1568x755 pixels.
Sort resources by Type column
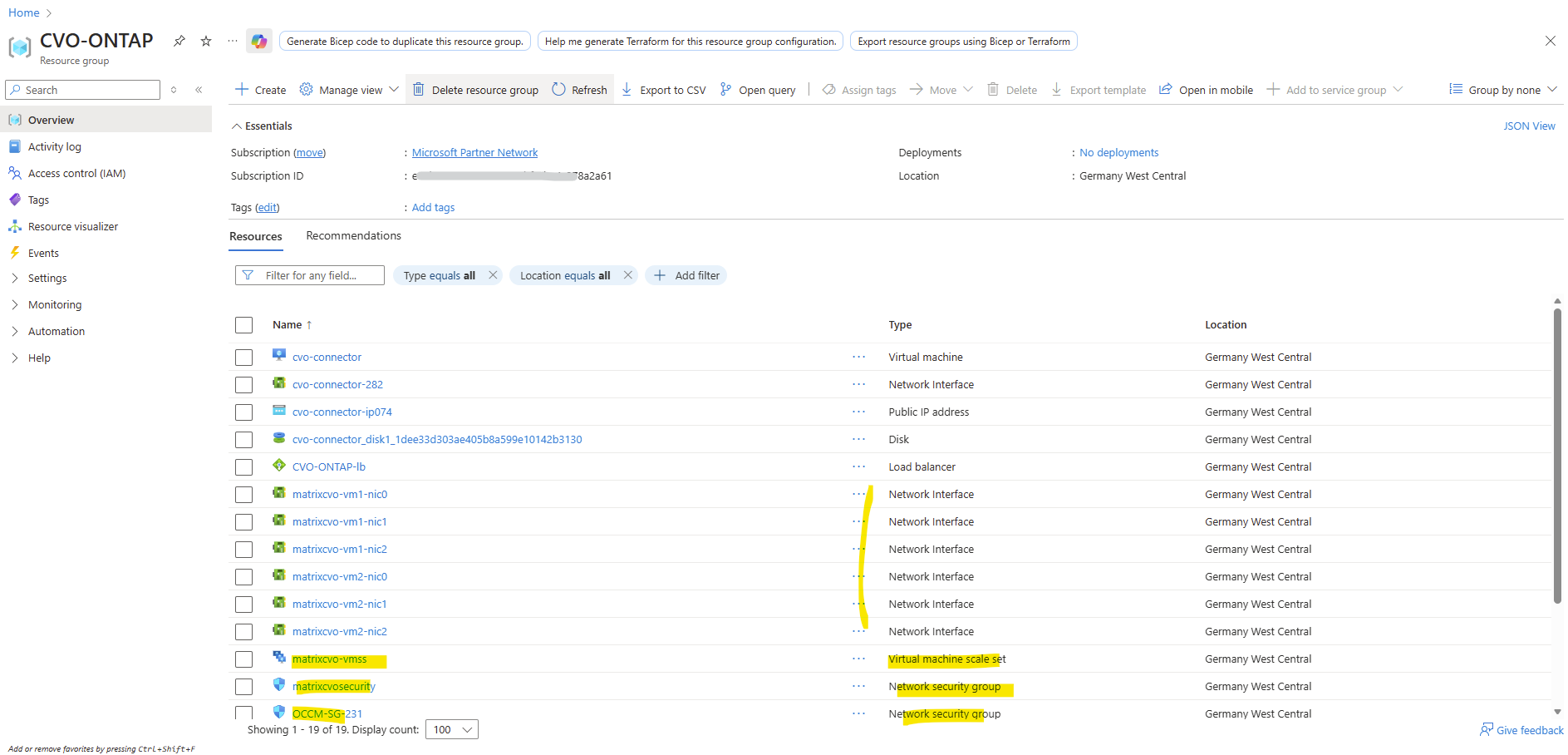tap(900, 325)
